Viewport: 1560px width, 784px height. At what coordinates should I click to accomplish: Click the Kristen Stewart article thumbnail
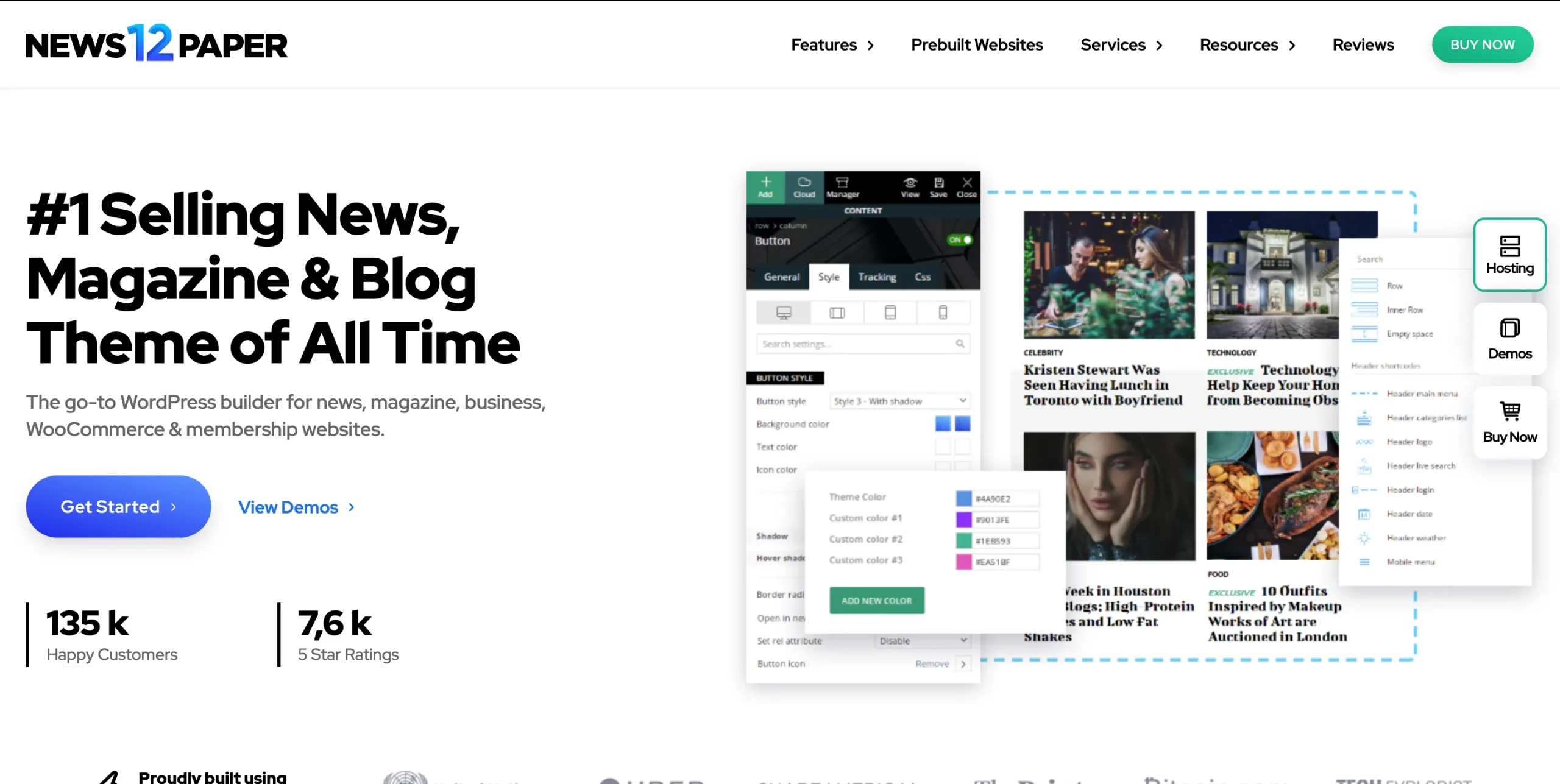point(1109,275)
